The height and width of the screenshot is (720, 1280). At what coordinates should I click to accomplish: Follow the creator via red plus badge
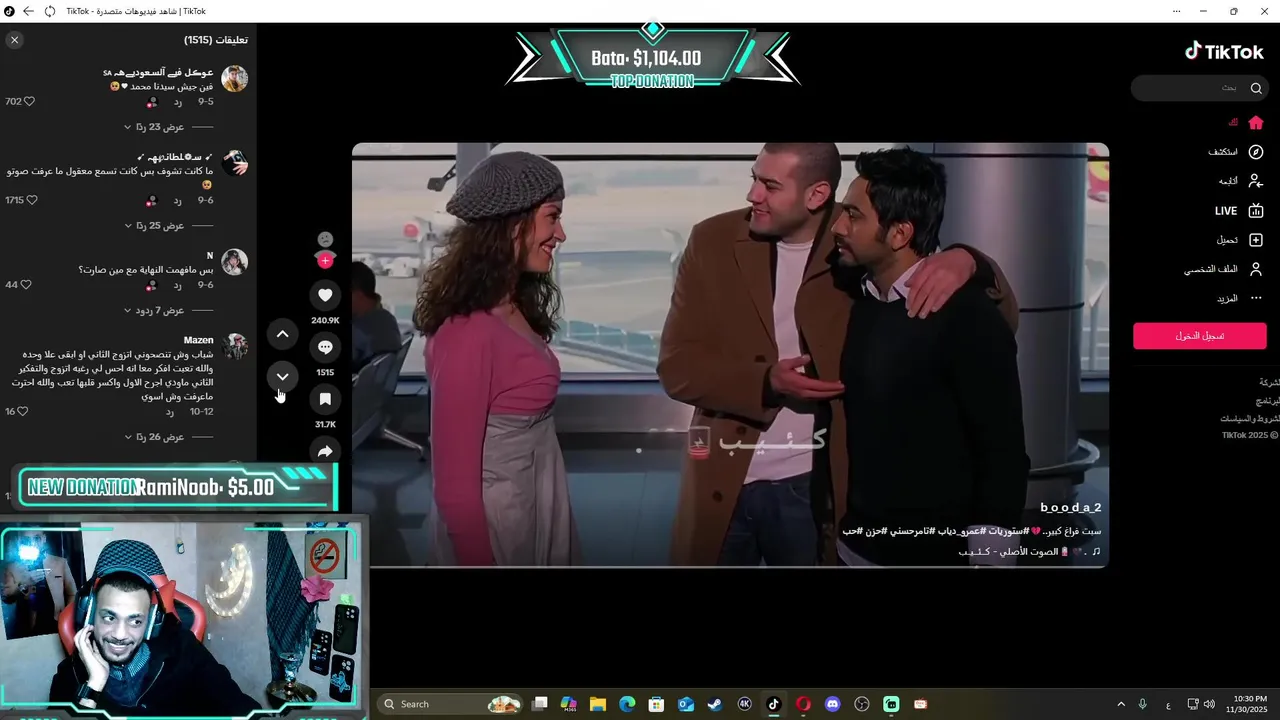pos(325,261)
